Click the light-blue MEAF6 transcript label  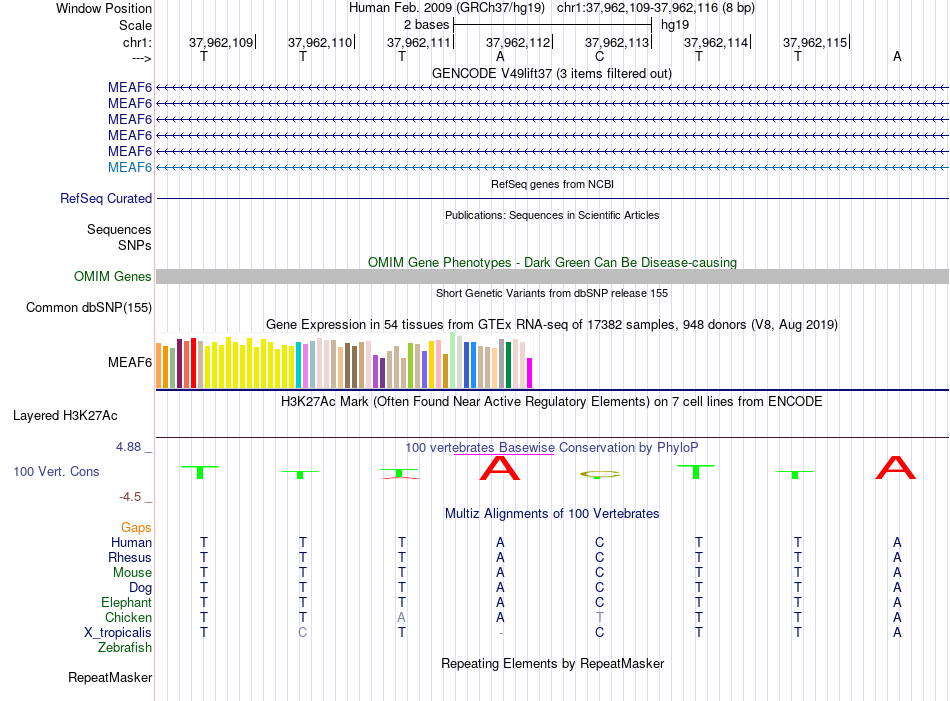[x=130, y=167]
